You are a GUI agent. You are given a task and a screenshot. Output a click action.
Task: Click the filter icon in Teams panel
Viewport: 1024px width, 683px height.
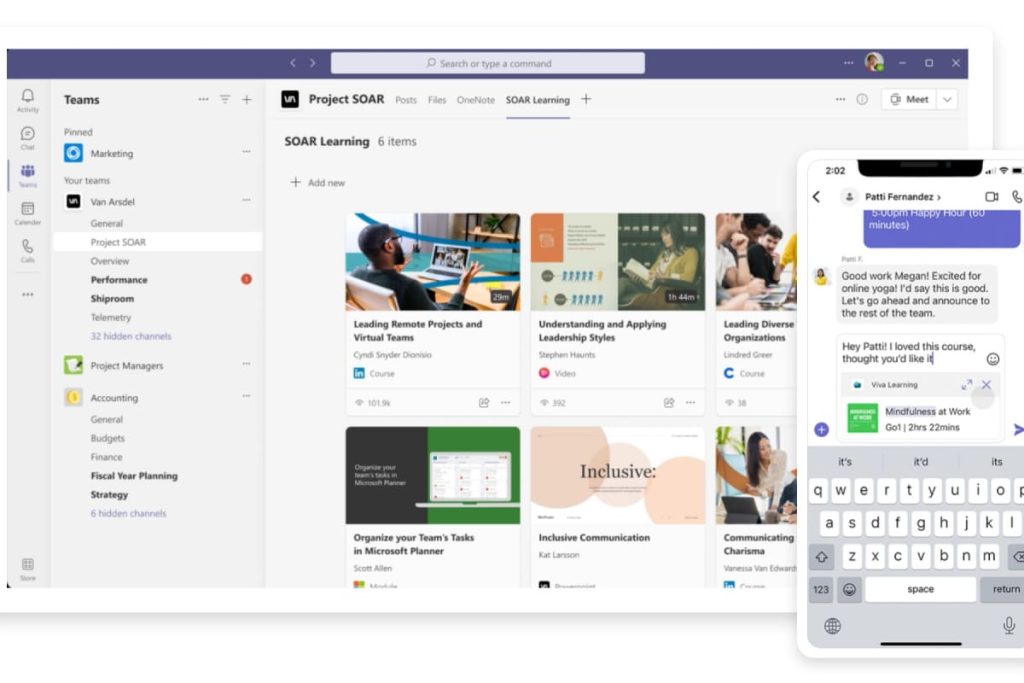[x=225, y=99]
